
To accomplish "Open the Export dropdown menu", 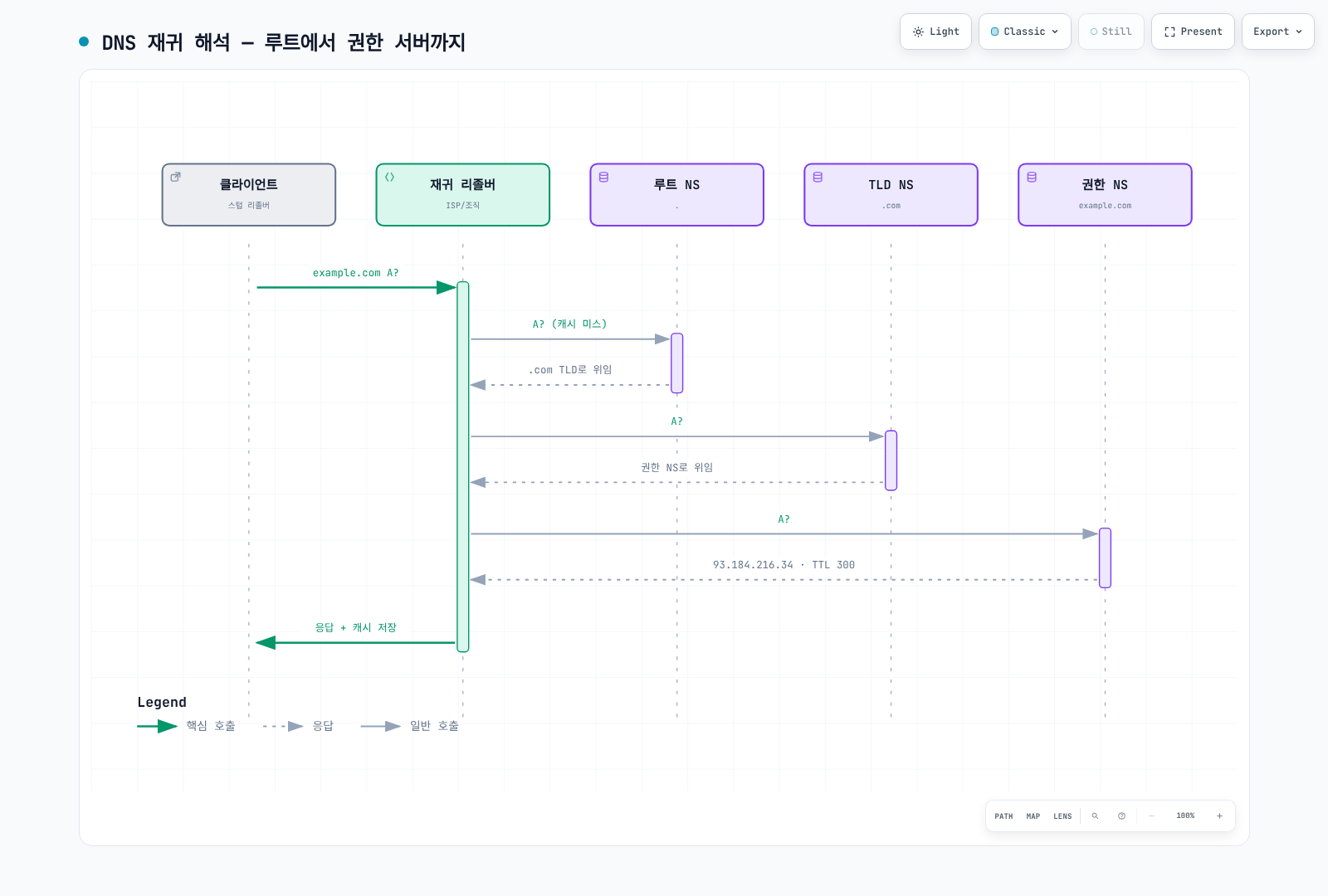I will pyautogui.click(x=1277, y=32).
